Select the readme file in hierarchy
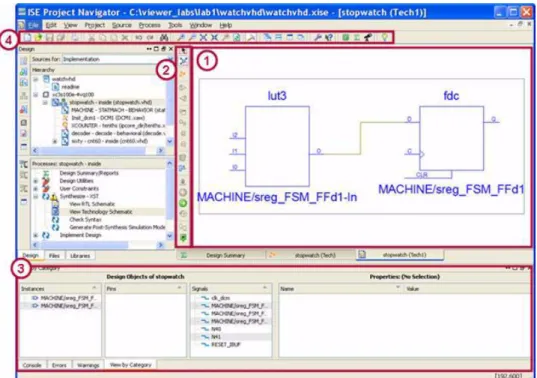Viewport: 537px width, 378px height. point(70,87)
